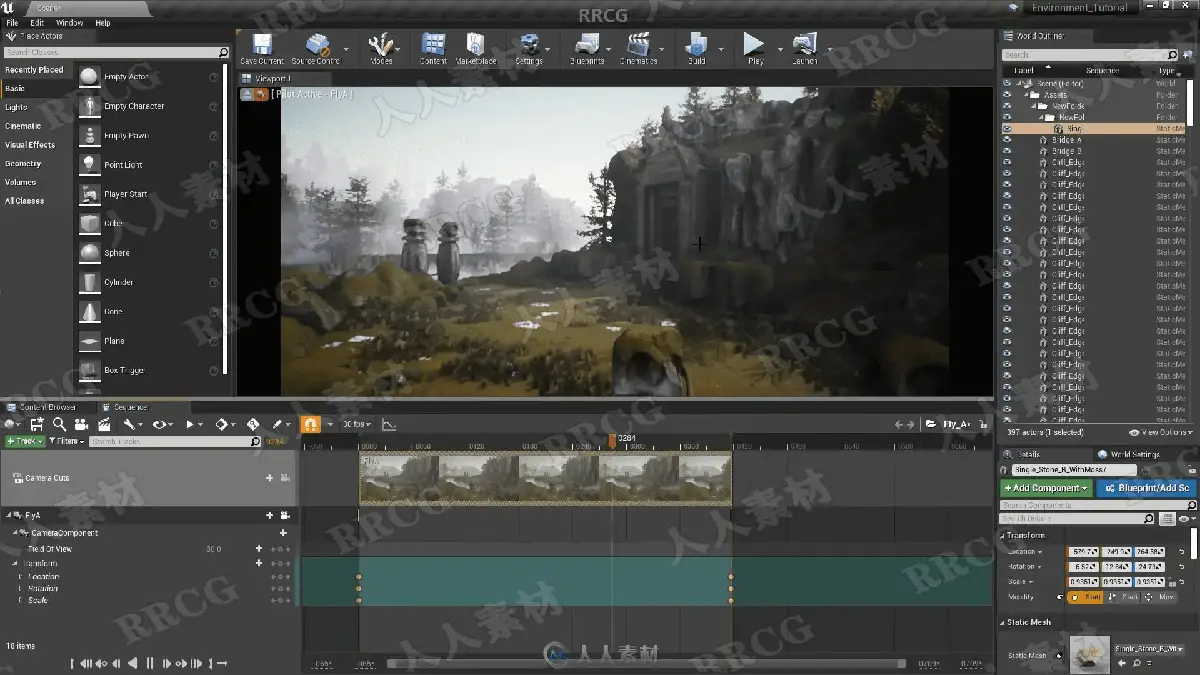Toggle visibility of Bridge_B in World Outliner
Screen dimensions: 1200x675
coord(1007,151)
